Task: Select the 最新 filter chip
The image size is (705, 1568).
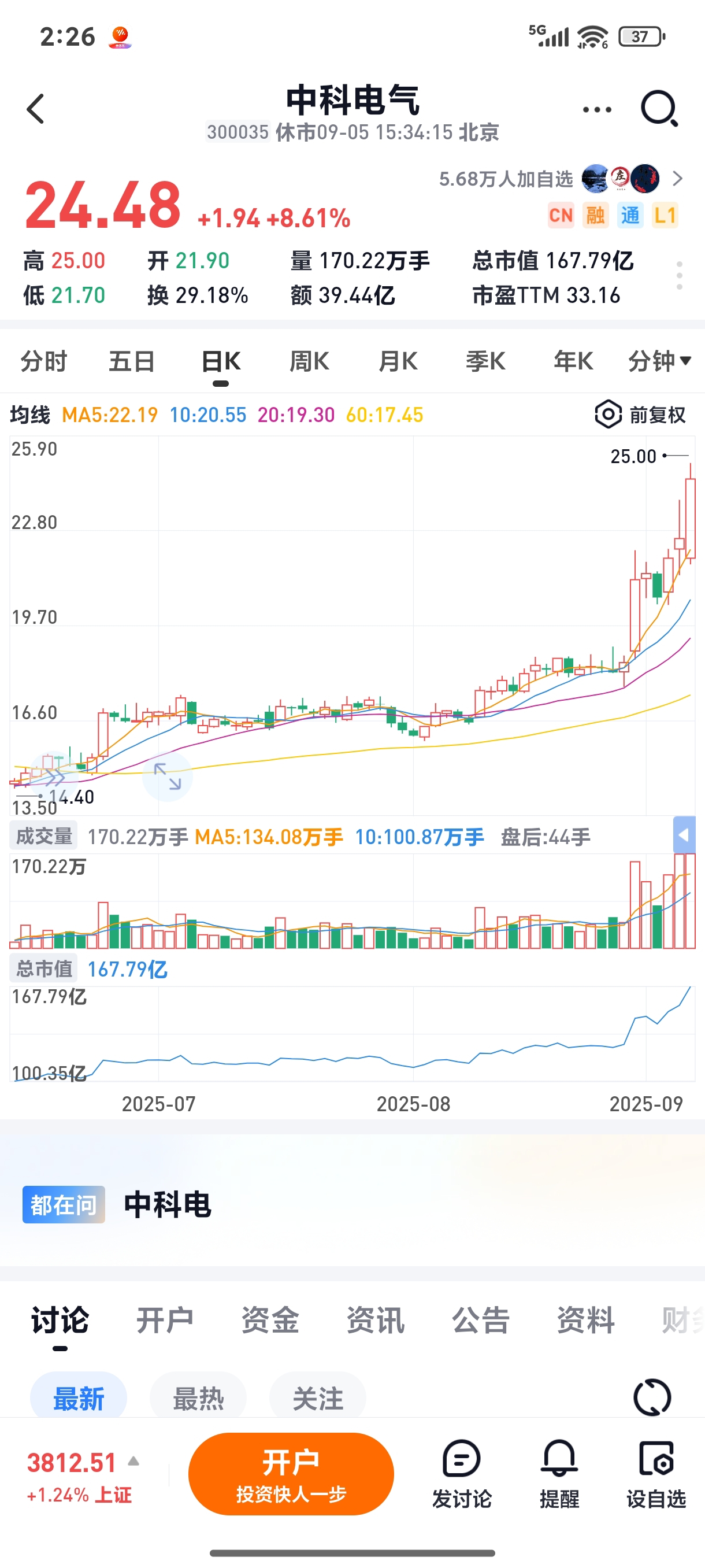Action: point(79,1398)
